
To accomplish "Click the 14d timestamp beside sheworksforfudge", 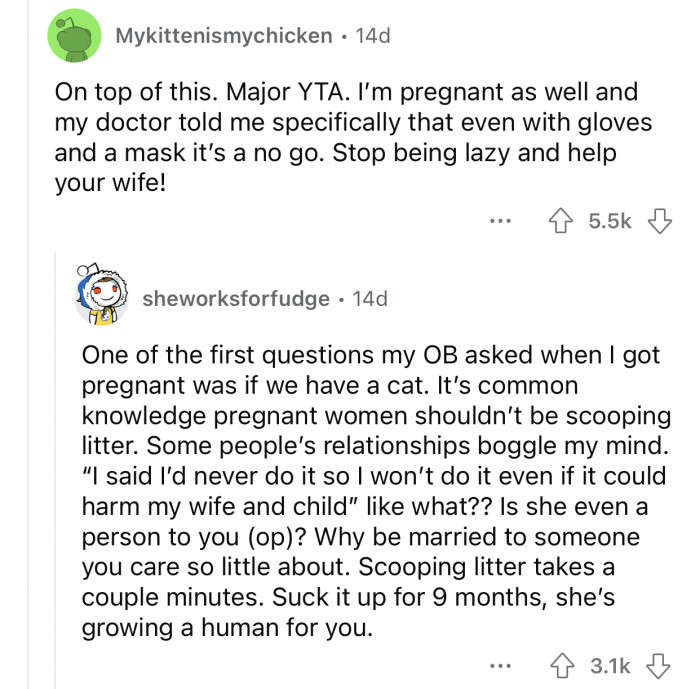I will click(x=370, y=298).
